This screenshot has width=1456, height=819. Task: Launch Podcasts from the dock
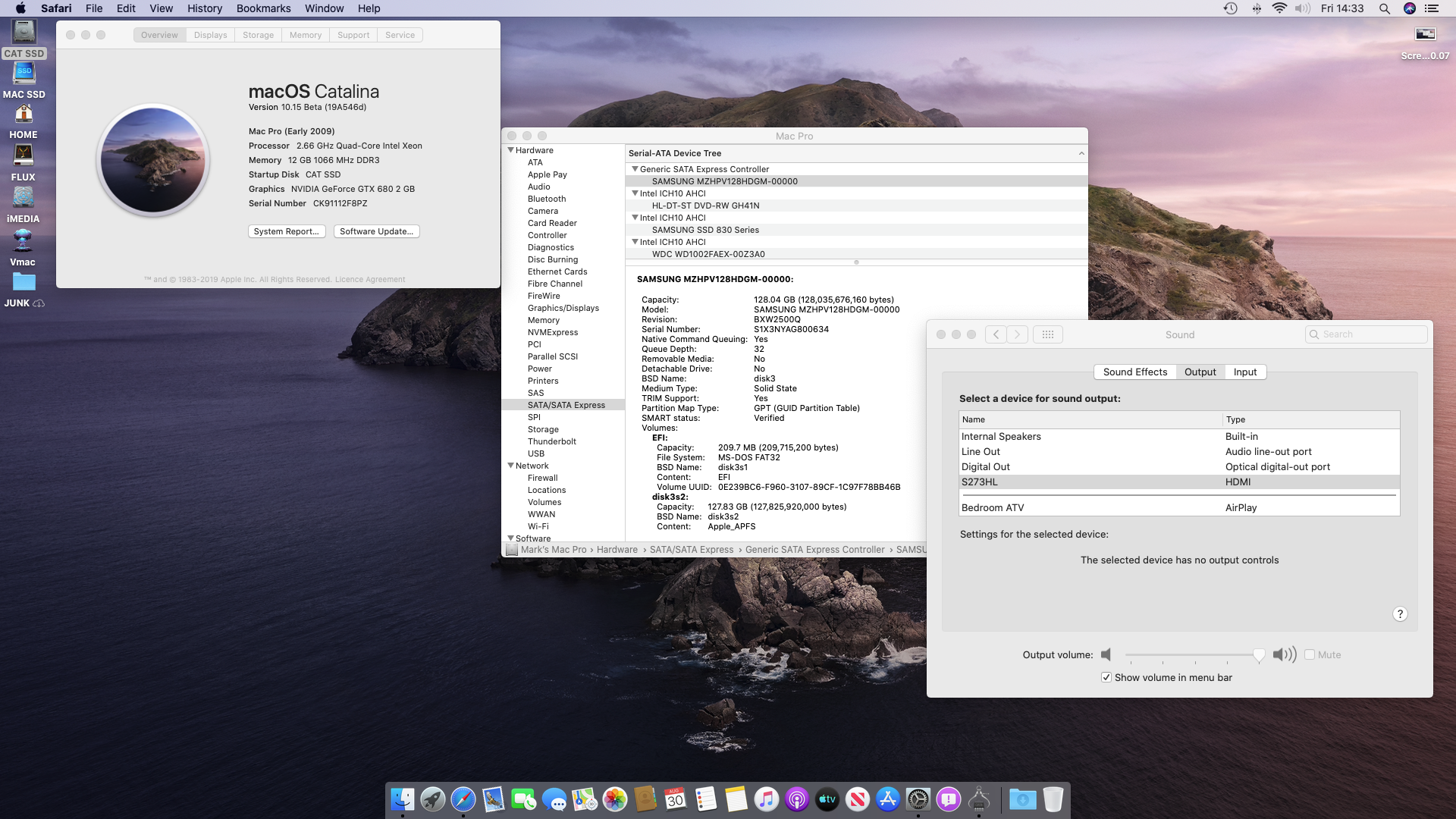click(796, 799)
